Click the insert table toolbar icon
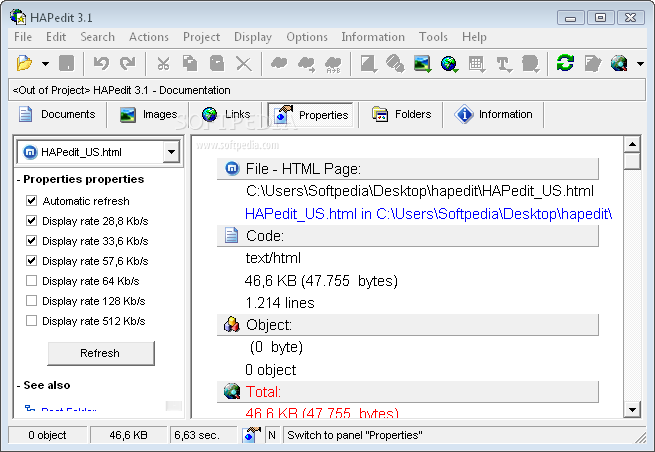 (x=476, y=63)
